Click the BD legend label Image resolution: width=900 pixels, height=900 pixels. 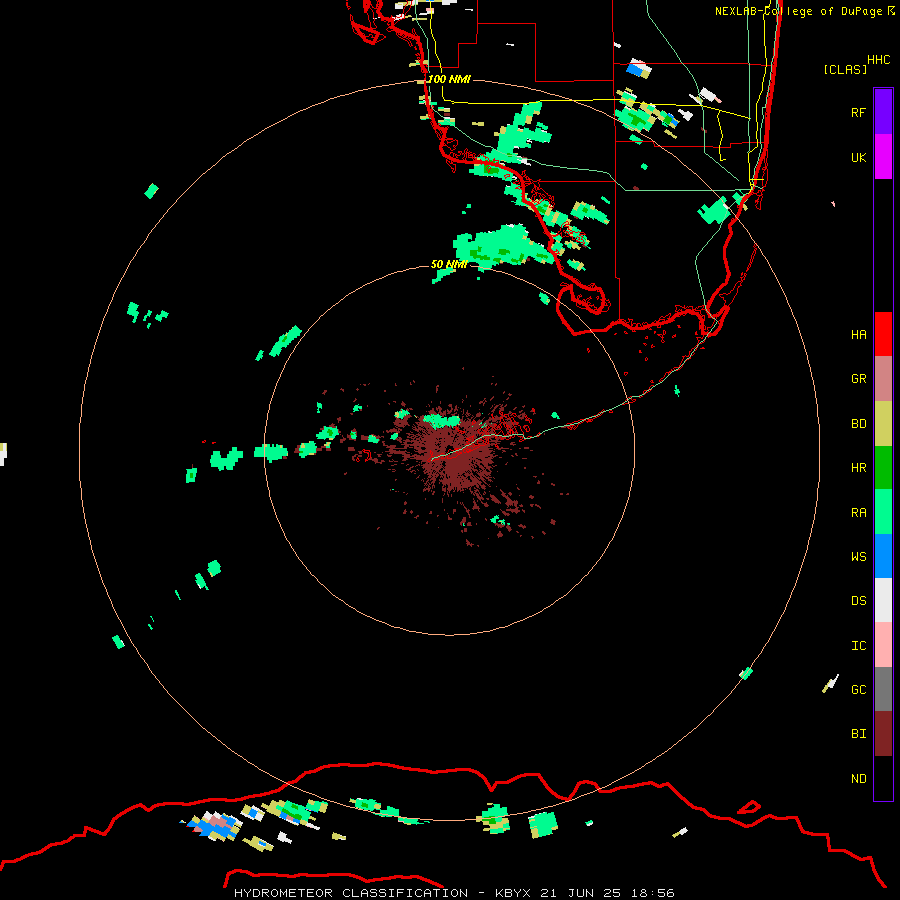point(858,424)
